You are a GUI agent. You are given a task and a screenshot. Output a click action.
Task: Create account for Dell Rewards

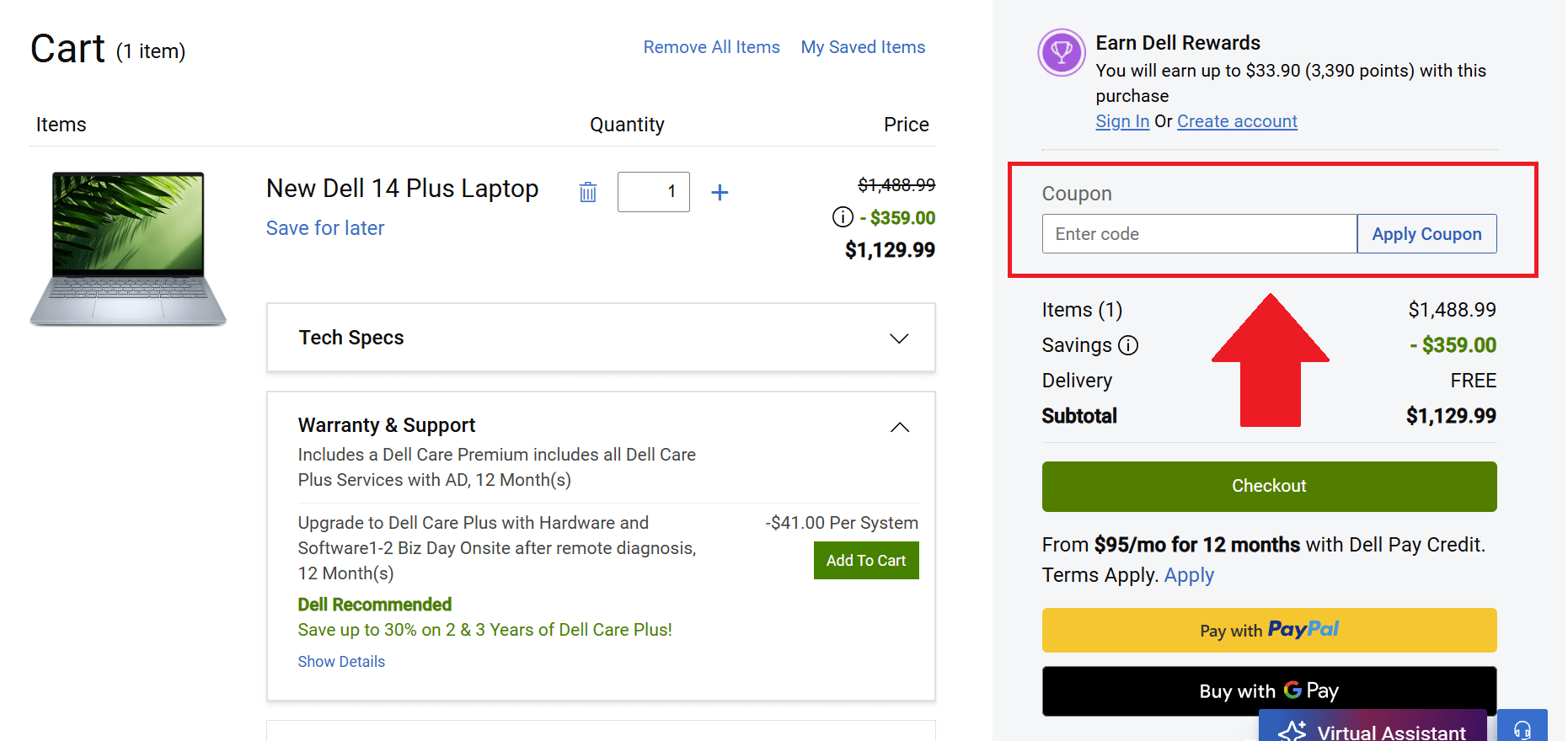tap(1237, 121)
